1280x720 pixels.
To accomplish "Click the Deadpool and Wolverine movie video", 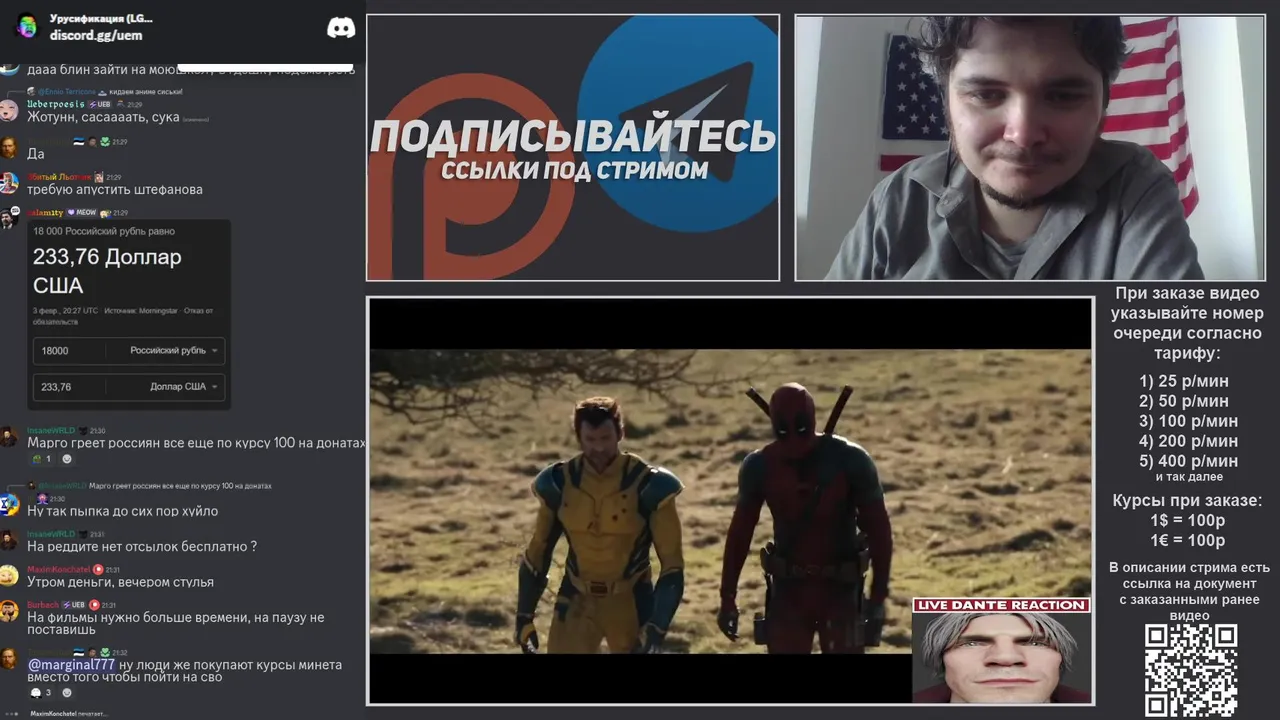I will (x=730, y=500).
